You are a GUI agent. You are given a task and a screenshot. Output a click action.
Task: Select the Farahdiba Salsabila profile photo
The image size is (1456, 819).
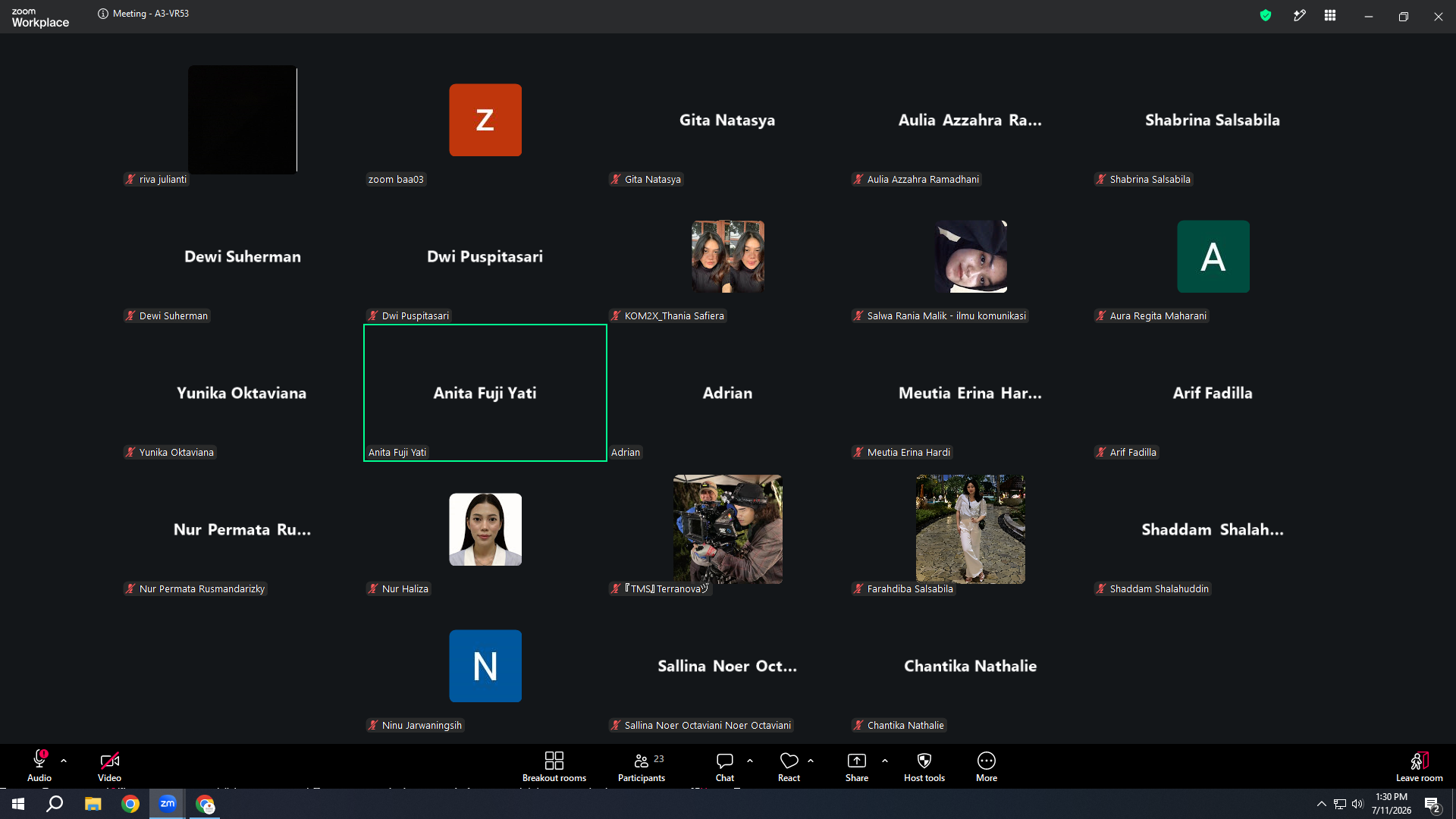971,529
